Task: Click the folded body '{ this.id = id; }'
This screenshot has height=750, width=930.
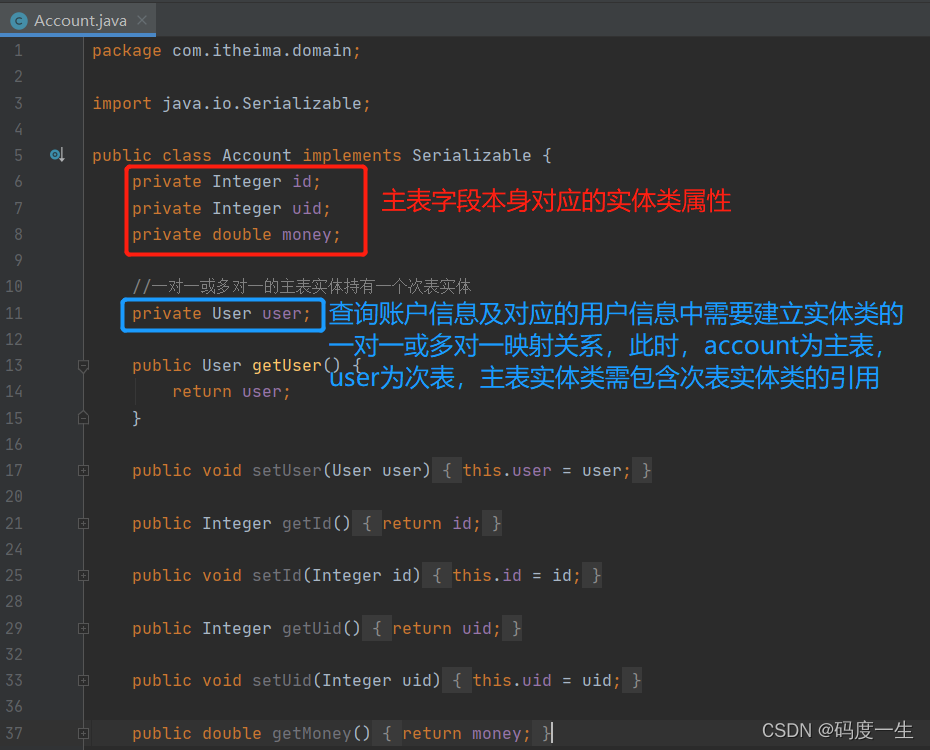Action: [x=512, y=576]
